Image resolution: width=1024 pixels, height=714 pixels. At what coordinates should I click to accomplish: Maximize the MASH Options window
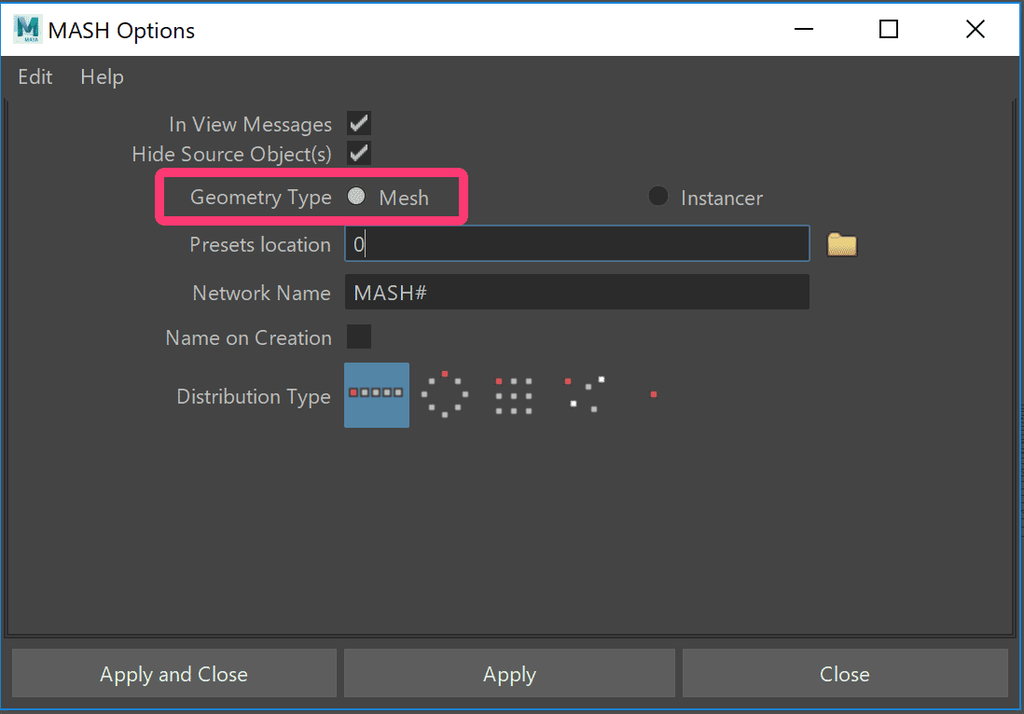tap(889, 29)
